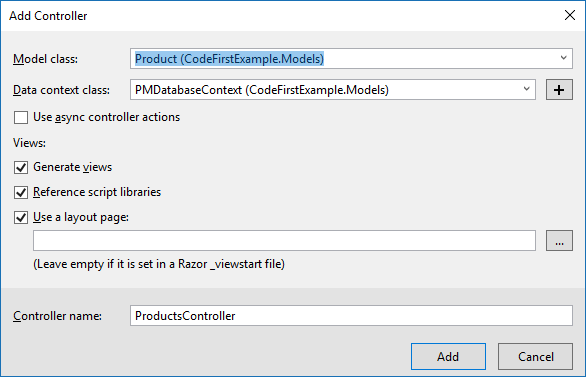The width and height of the screenshot is (586, 377).
Task: Open the layout page browse ellipsis button
Action: pyautogui.click(x=559, y=241)
